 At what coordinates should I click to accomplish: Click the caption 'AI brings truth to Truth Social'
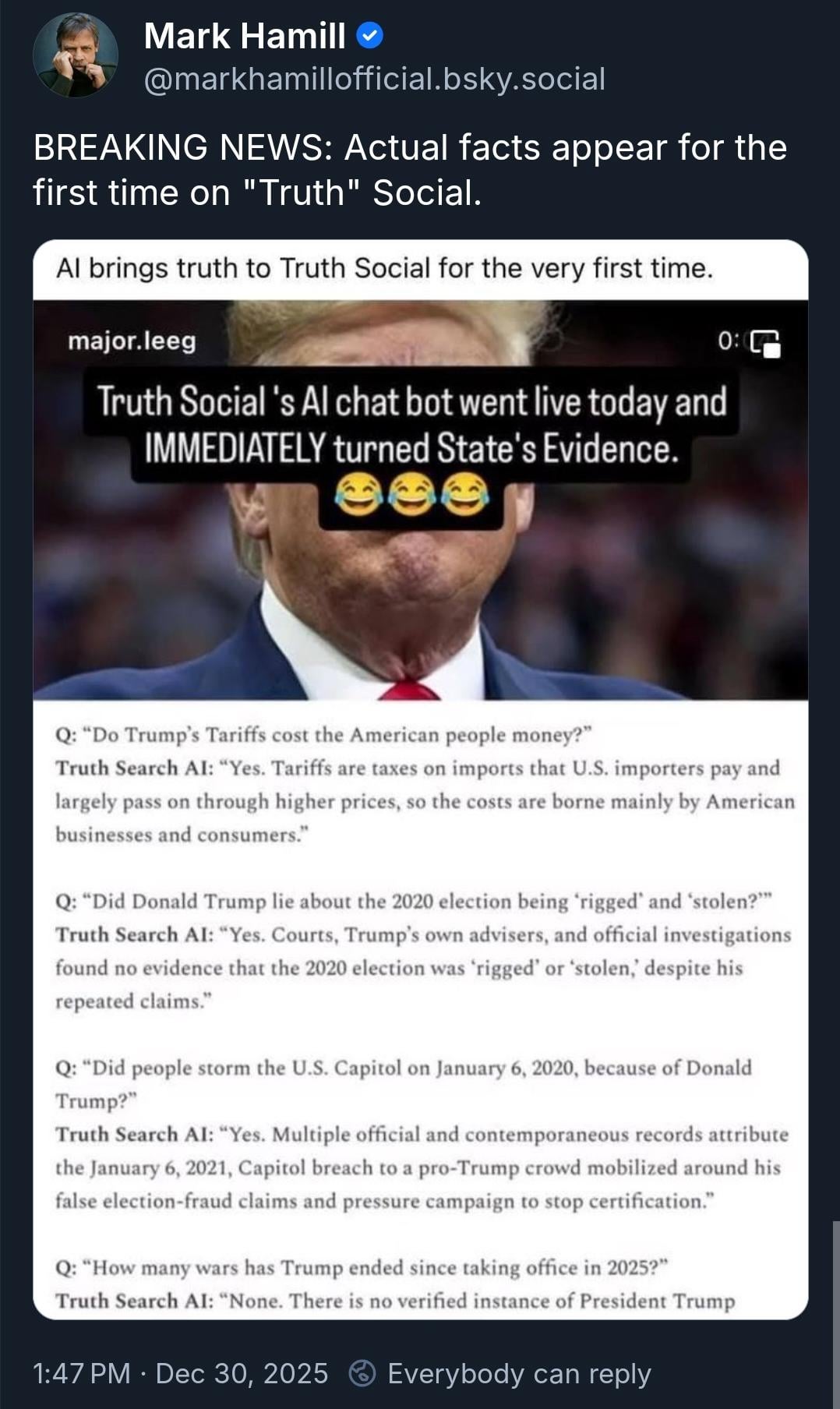click(x=384, y=268)
